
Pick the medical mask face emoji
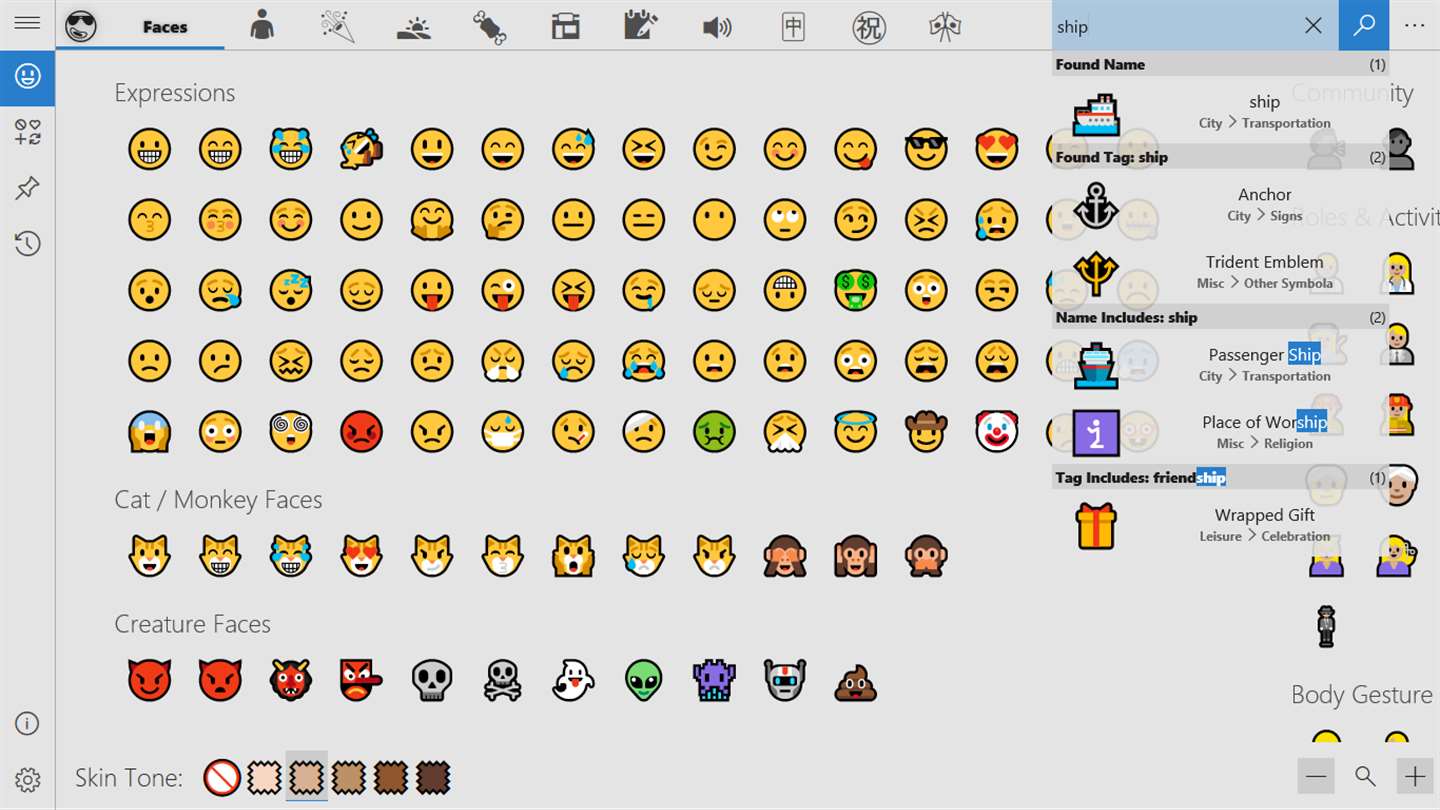[x=502, y=431]
